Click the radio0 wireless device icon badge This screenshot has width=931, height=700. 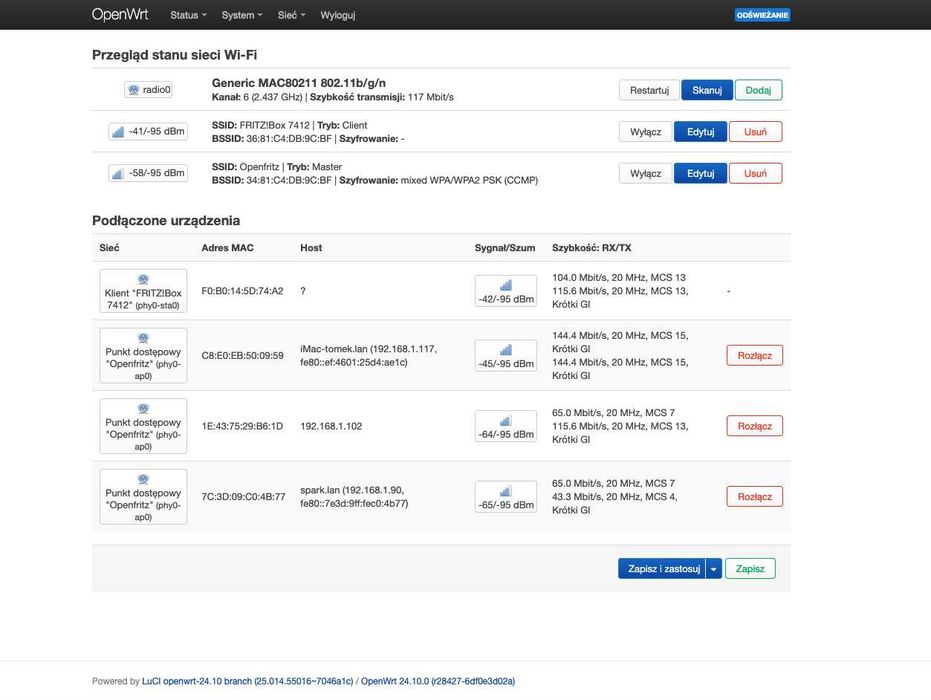pos(148,90)
